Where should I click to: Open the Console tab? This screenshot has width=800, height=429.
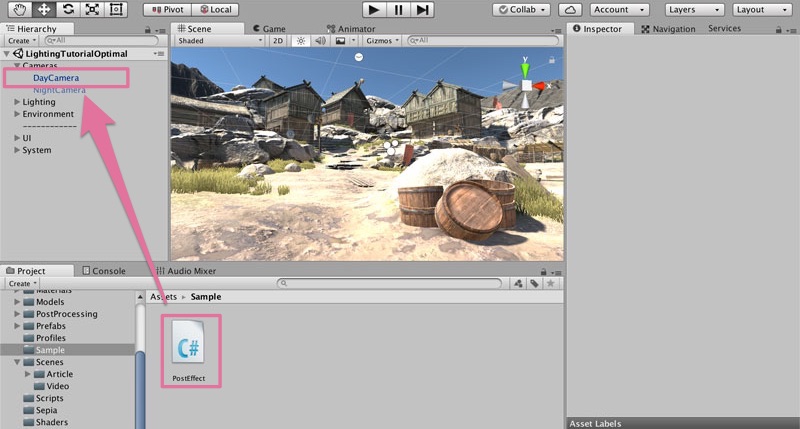click(x=104, y=271)
